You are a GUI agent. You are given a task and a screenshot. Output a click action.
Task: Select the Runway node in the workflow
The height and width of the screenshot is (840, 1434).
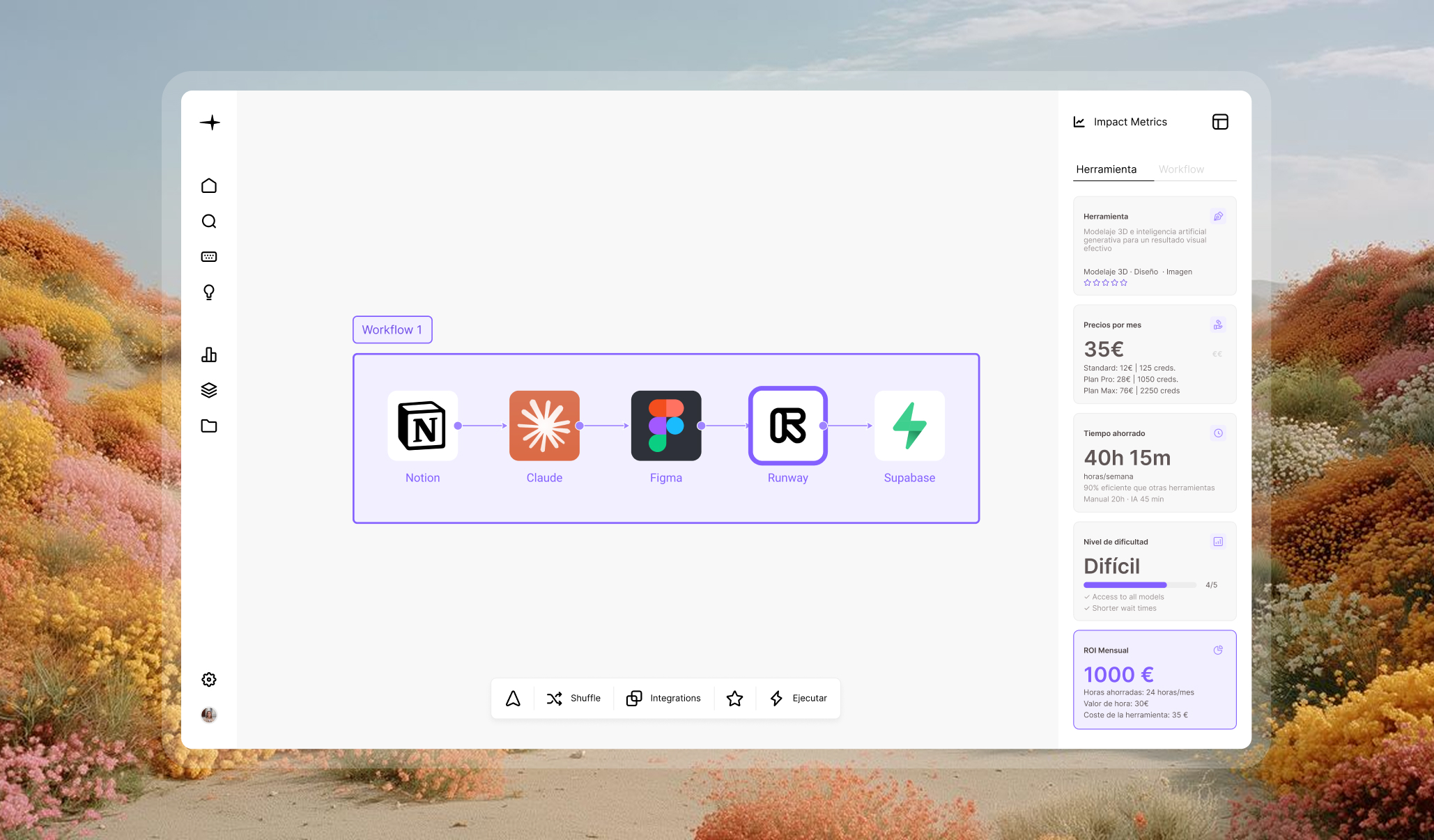pyautogui.click(x=788, y=426)
